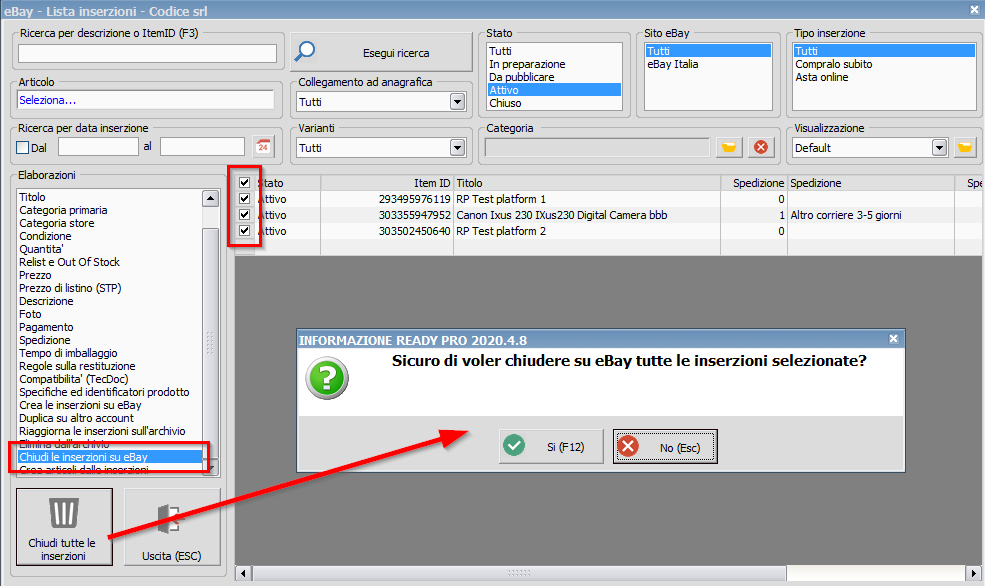Uncheck the RP Test platform 2 row
This screenshot has height=586, width=985.
tap(244, 231)
